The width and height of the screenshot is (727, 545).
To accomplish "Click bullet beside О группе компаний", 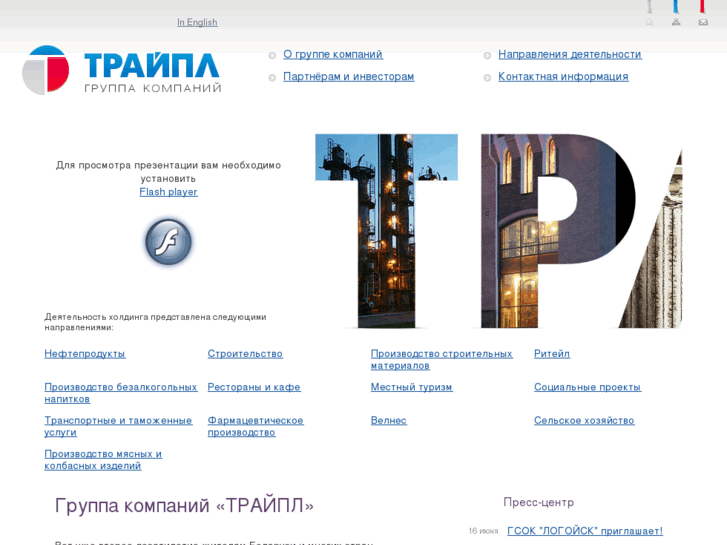I will (x=272, y=56).
